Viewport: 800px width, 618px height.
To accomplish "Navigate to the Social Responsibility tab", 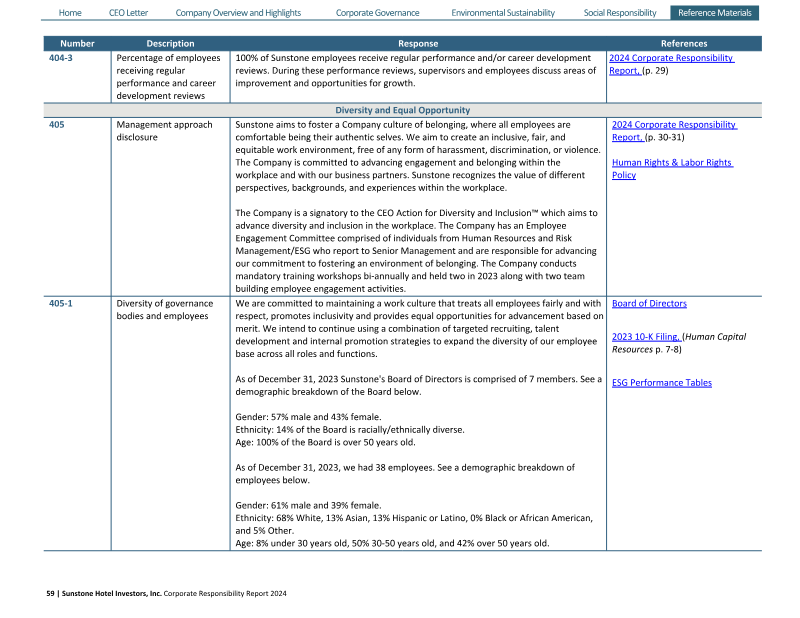I will (x=620, y=13).
